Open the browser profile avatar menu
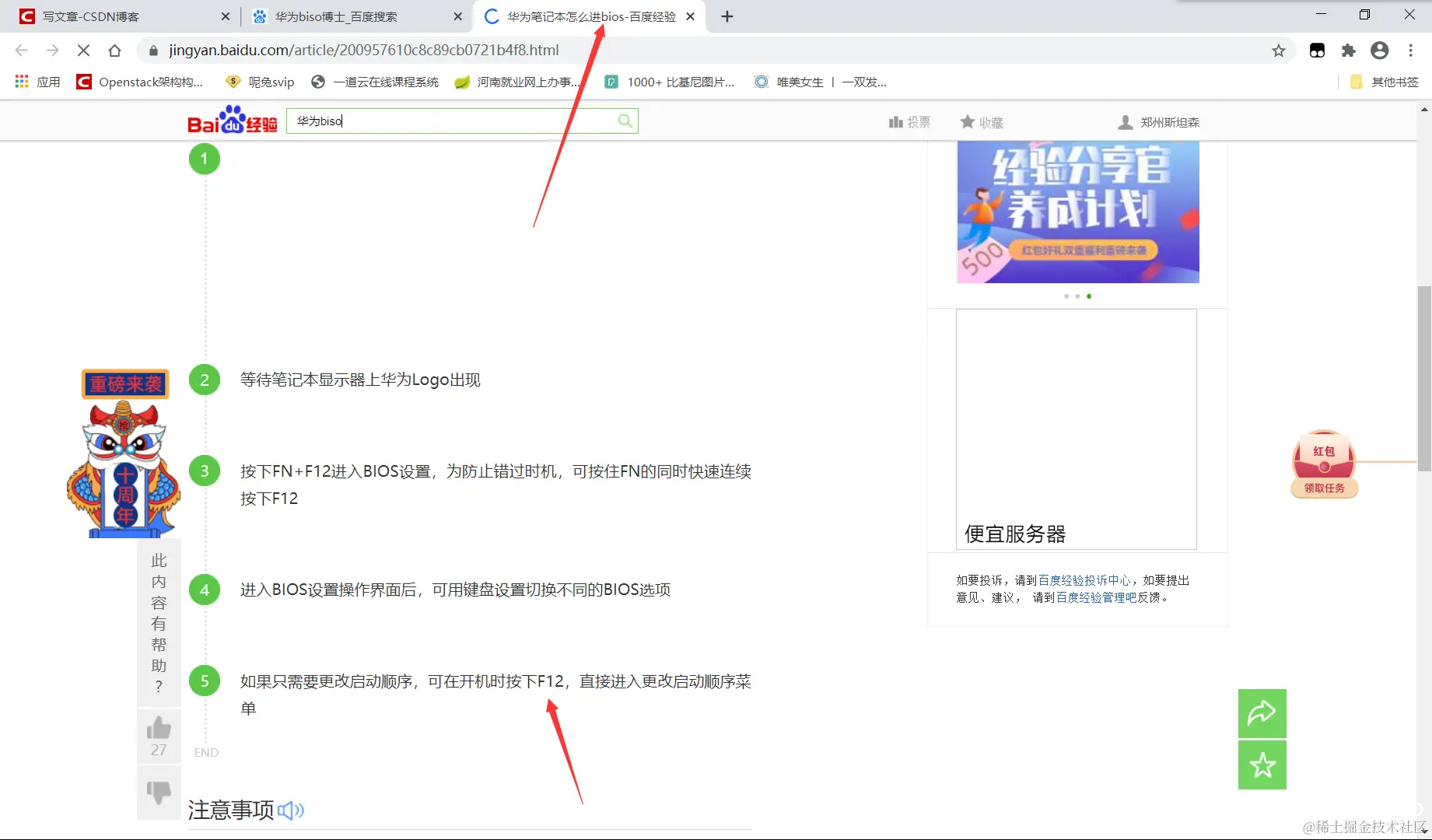Screen dimensions: 1432x840 click(1380, 50)
